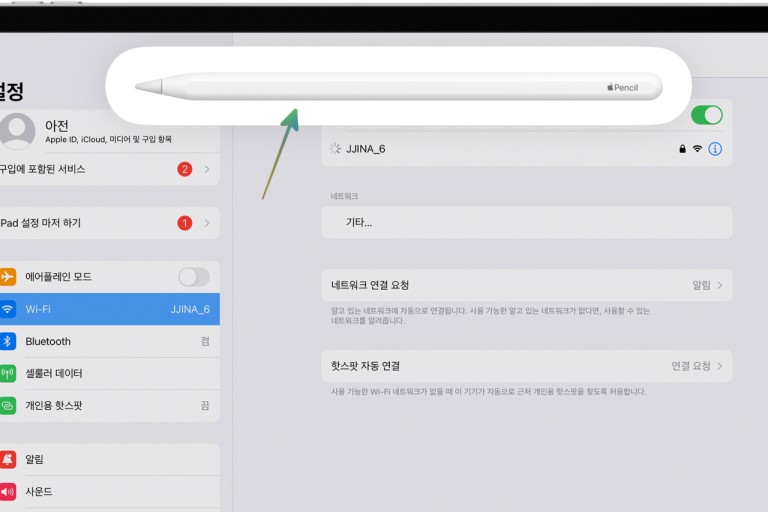Select the Bluetooth sidebar item
Image resolution: width=768 pixels, height=512 pixels.
coord(110,341)
